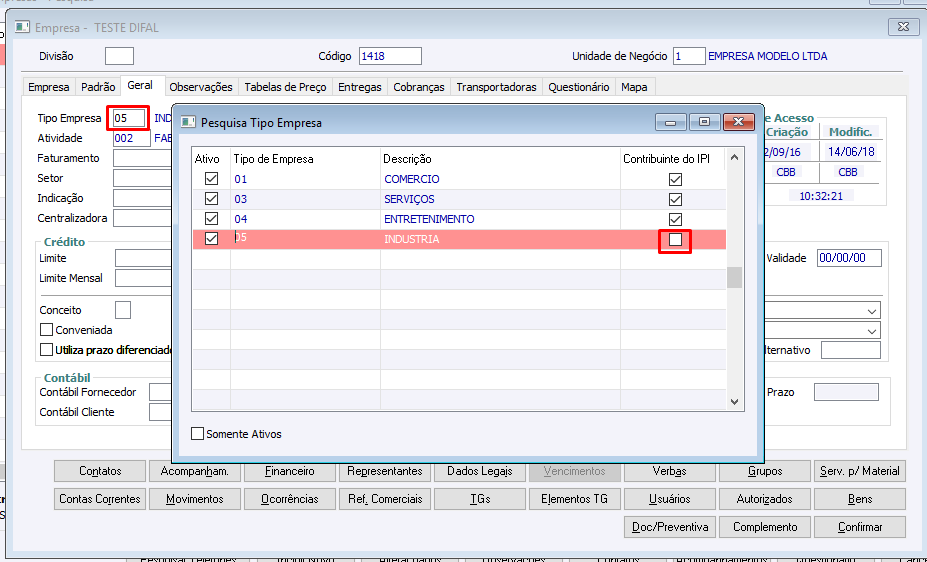The width and height of the screenshot is (927, 562).
Task: Click the Verbas button
Action: tap(670, 471)
